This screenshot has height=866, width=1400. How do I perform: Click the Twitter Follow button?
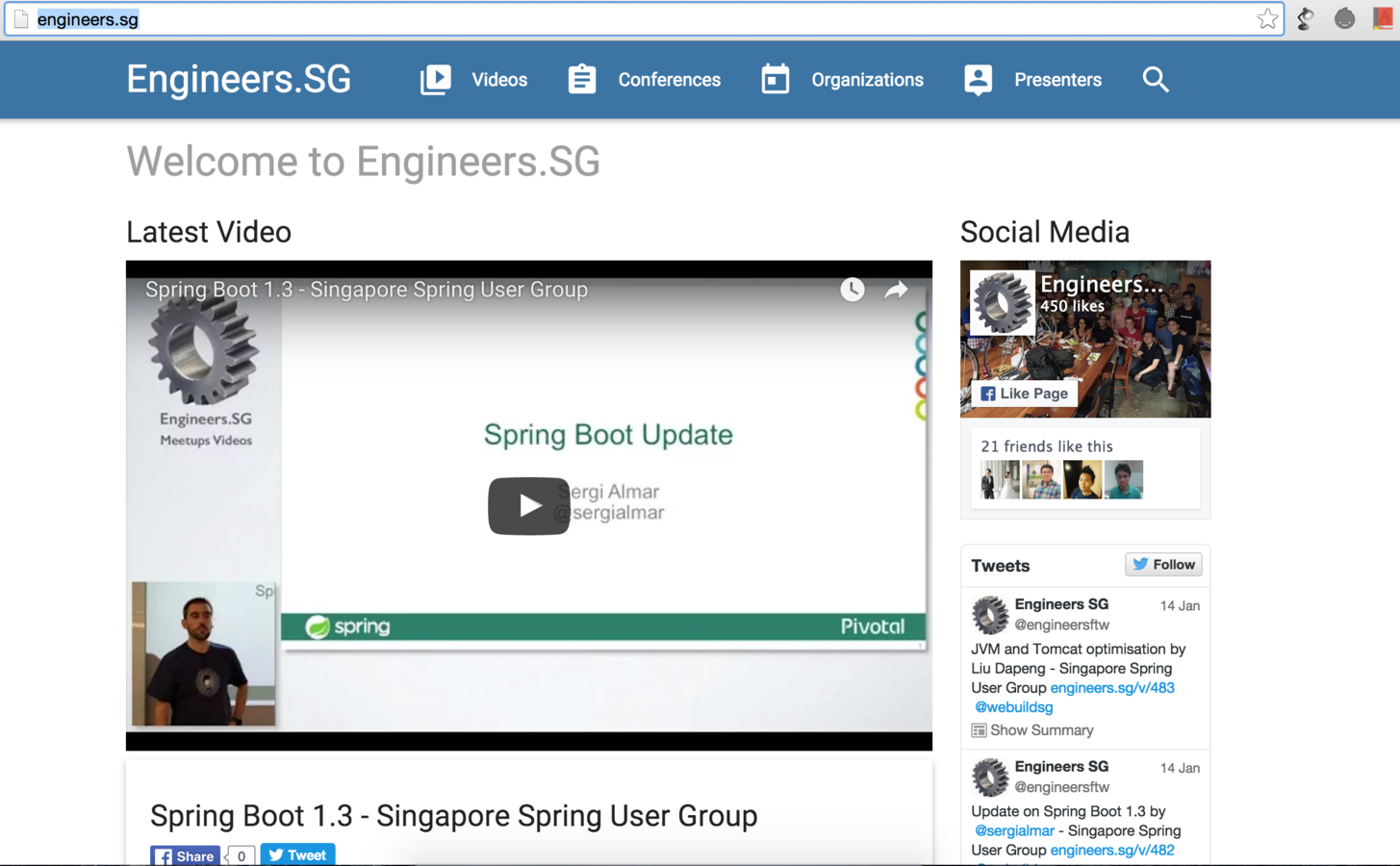(1163, 565)
